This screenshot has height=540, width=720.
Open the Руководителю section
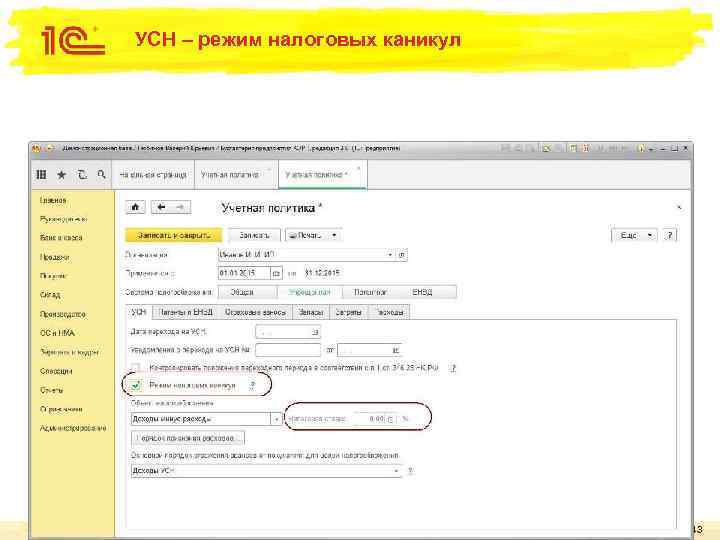coord(64,219)
